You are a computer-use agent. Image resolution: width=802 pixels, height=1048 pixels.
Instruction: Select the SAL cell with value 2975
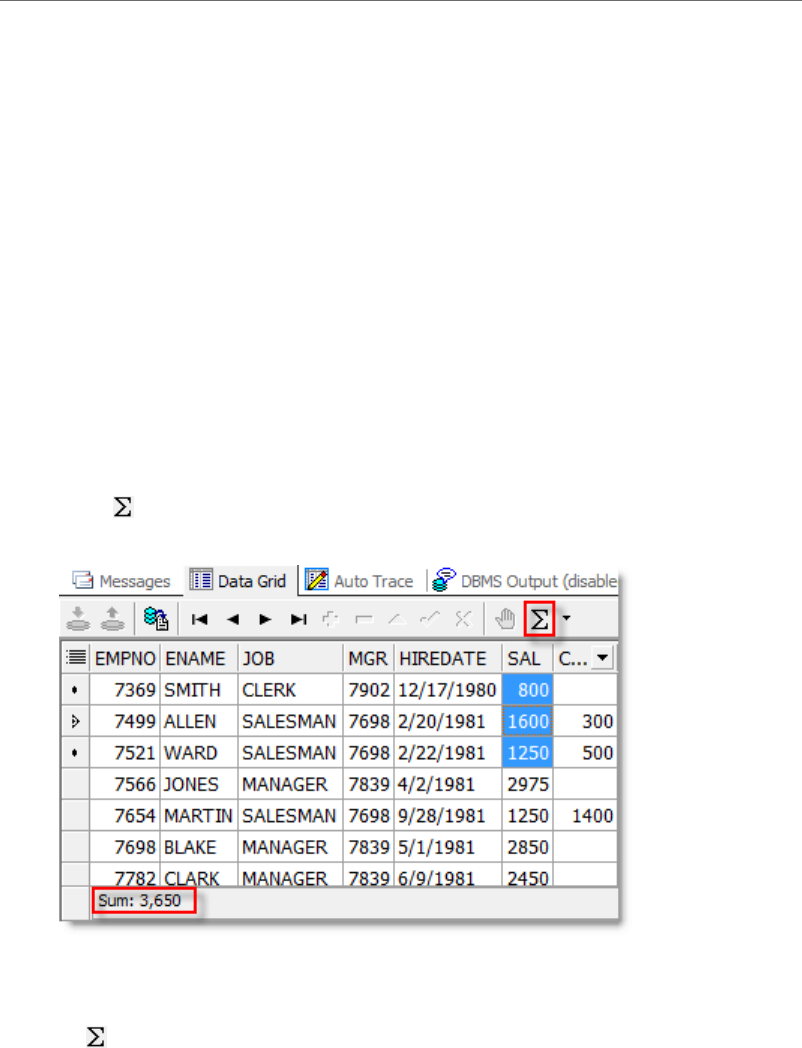527,784
